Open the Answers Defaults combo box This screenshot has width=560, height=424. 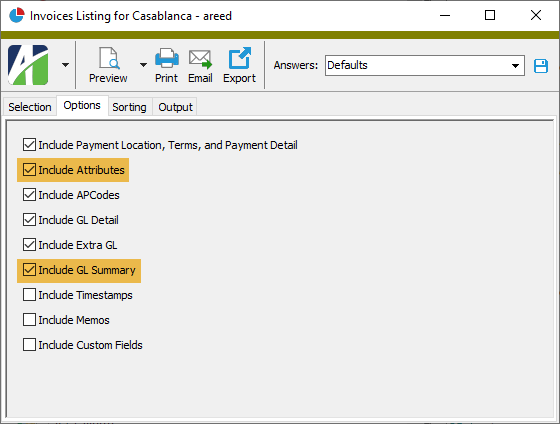(425, 65)
